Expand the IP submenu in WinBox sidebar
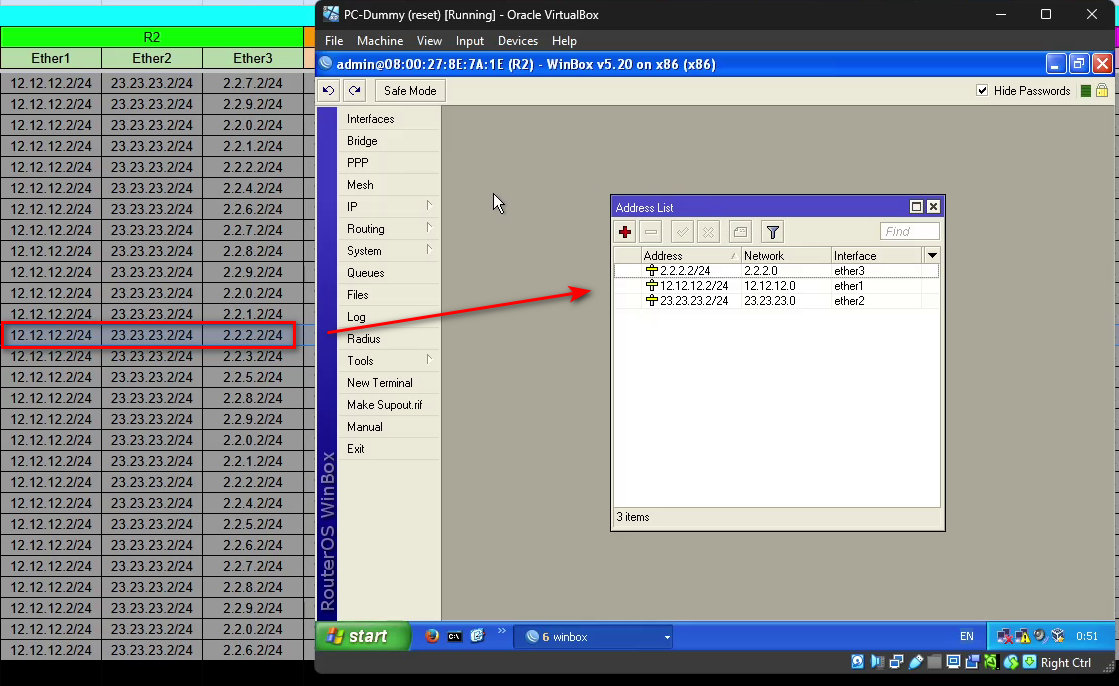The height and width of the screenshot is (686, 1119). [429, 206]
